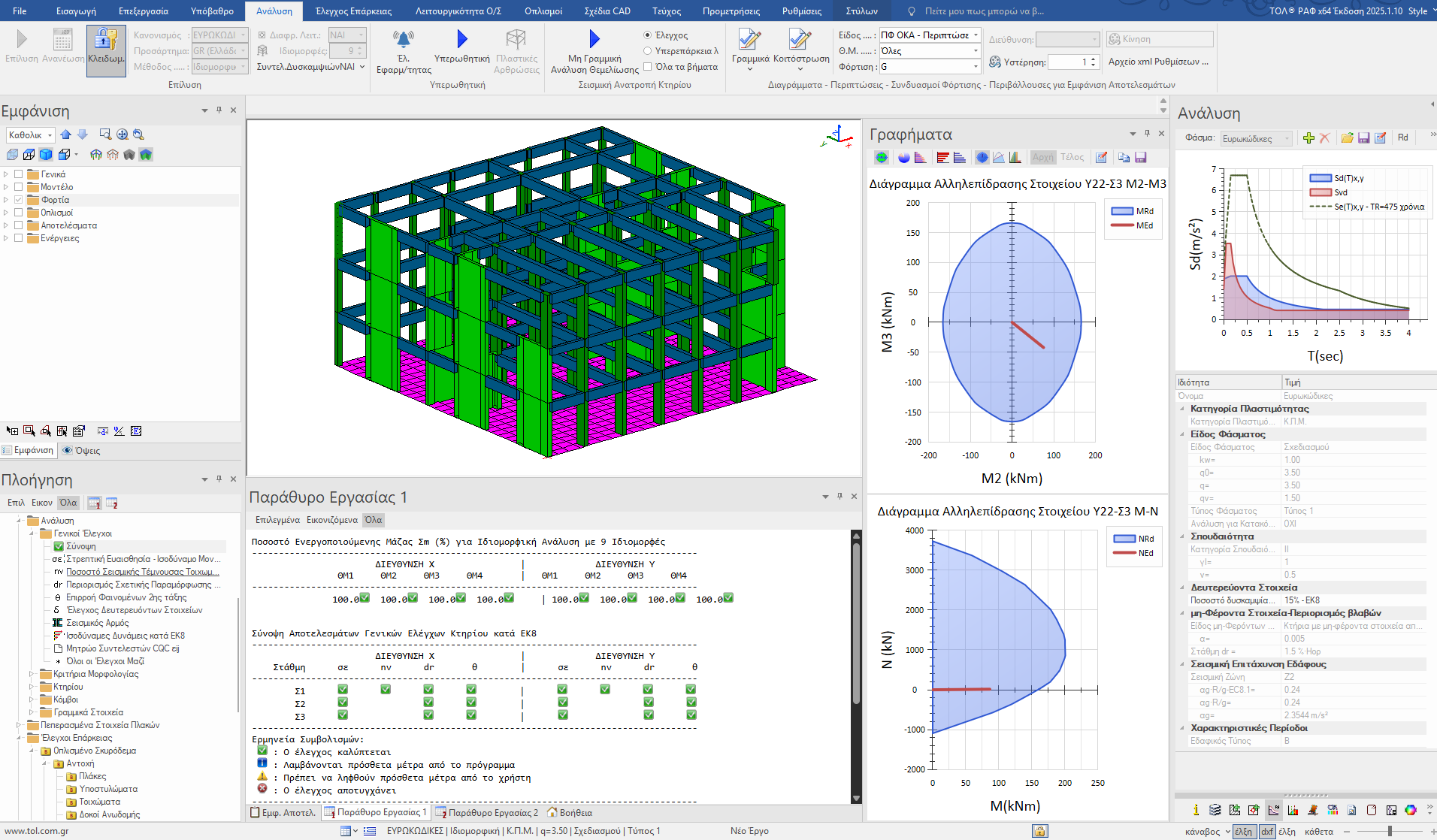Open the Είδος ΠΦ ΟΚΑ dropdown

976,35
